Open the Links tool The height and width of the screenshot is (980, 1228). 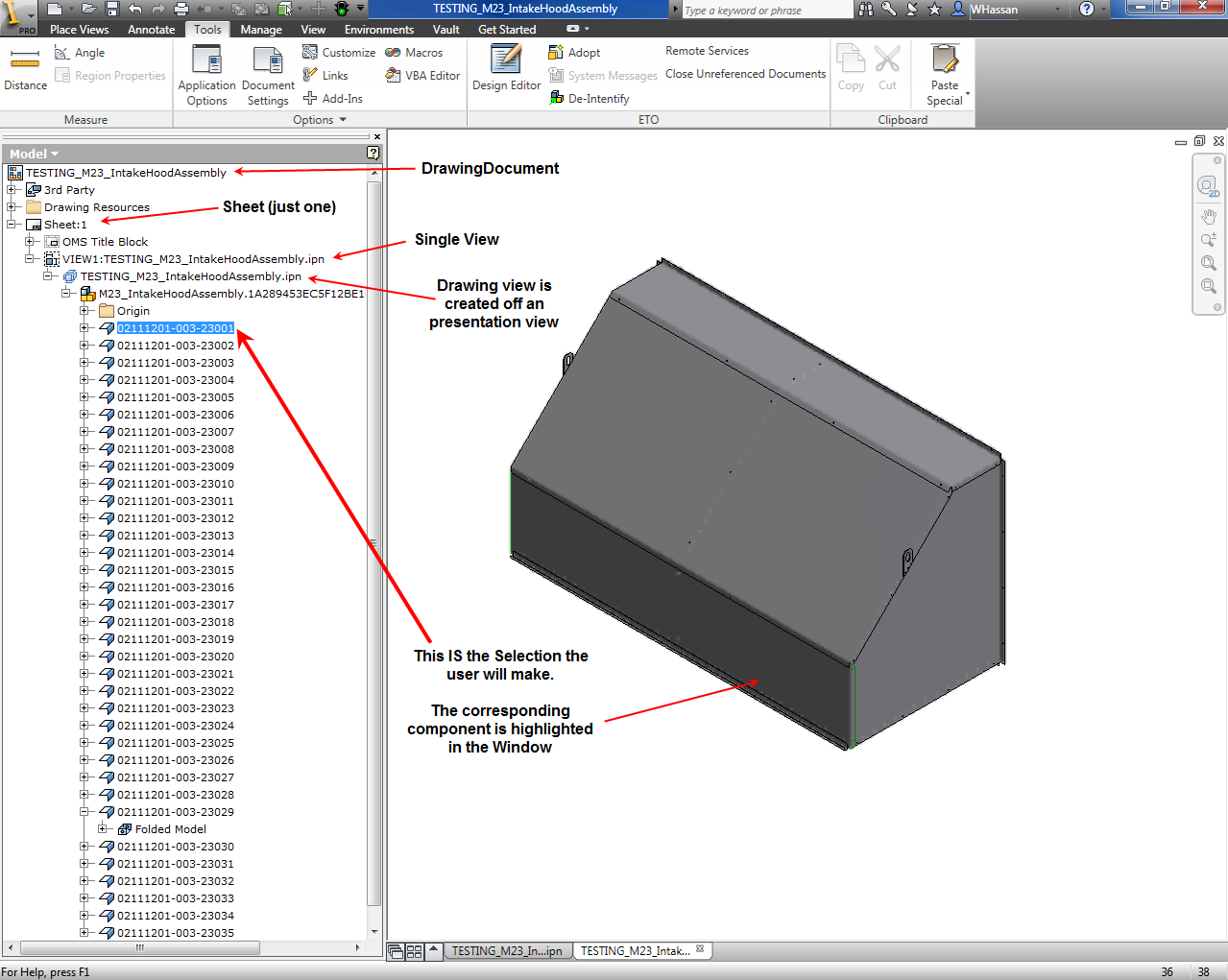point(325,76)
